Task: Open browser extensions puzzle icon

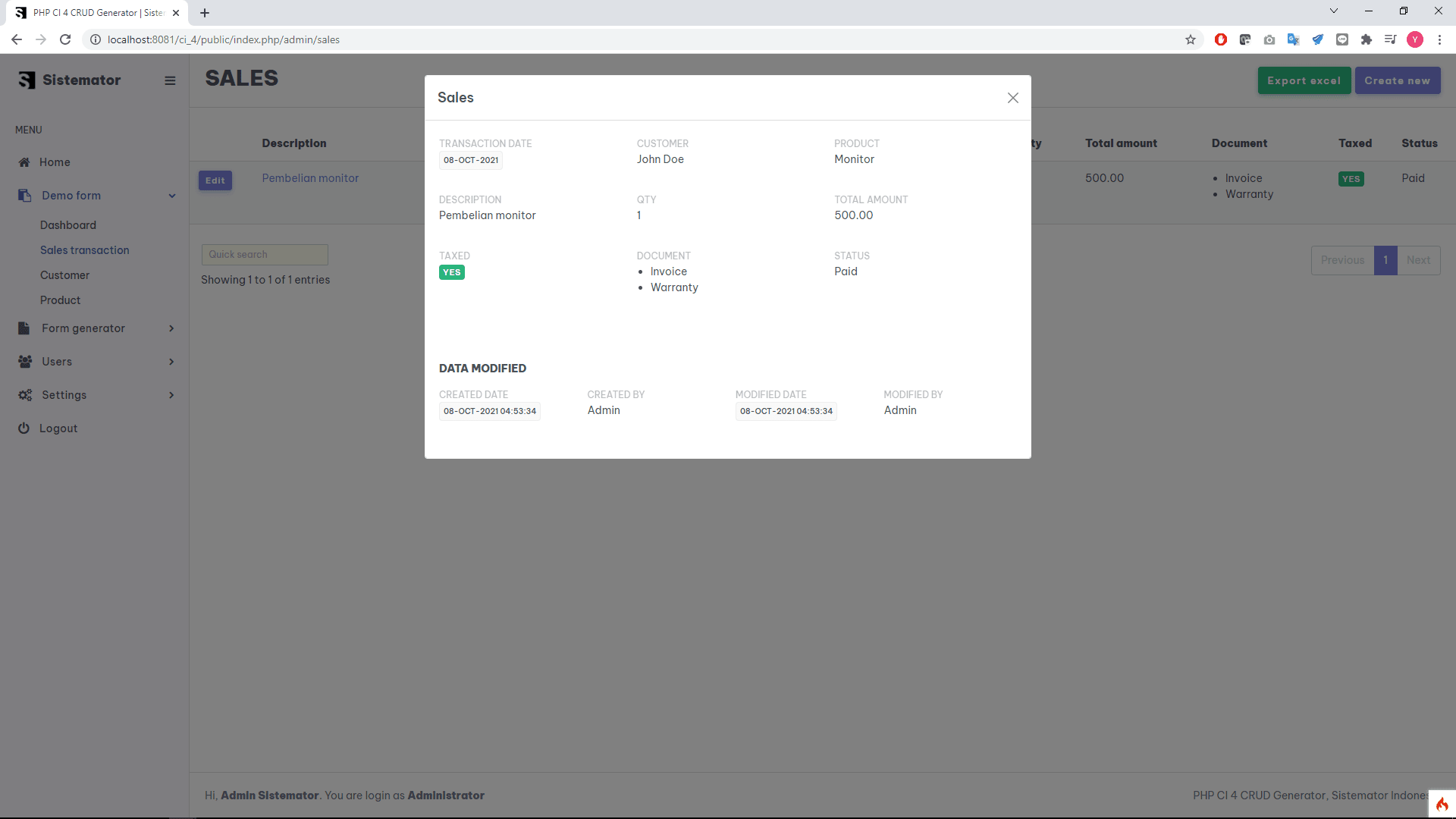Action: coord(1367,39)
